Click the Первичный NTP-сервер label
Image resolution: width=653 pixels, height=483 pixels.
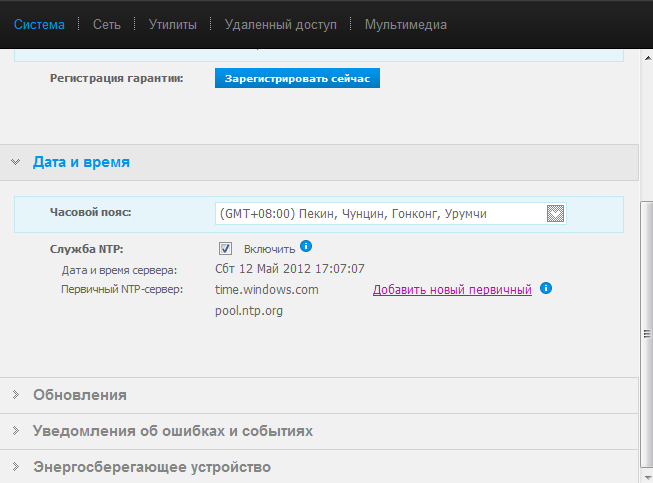[122, 289]
